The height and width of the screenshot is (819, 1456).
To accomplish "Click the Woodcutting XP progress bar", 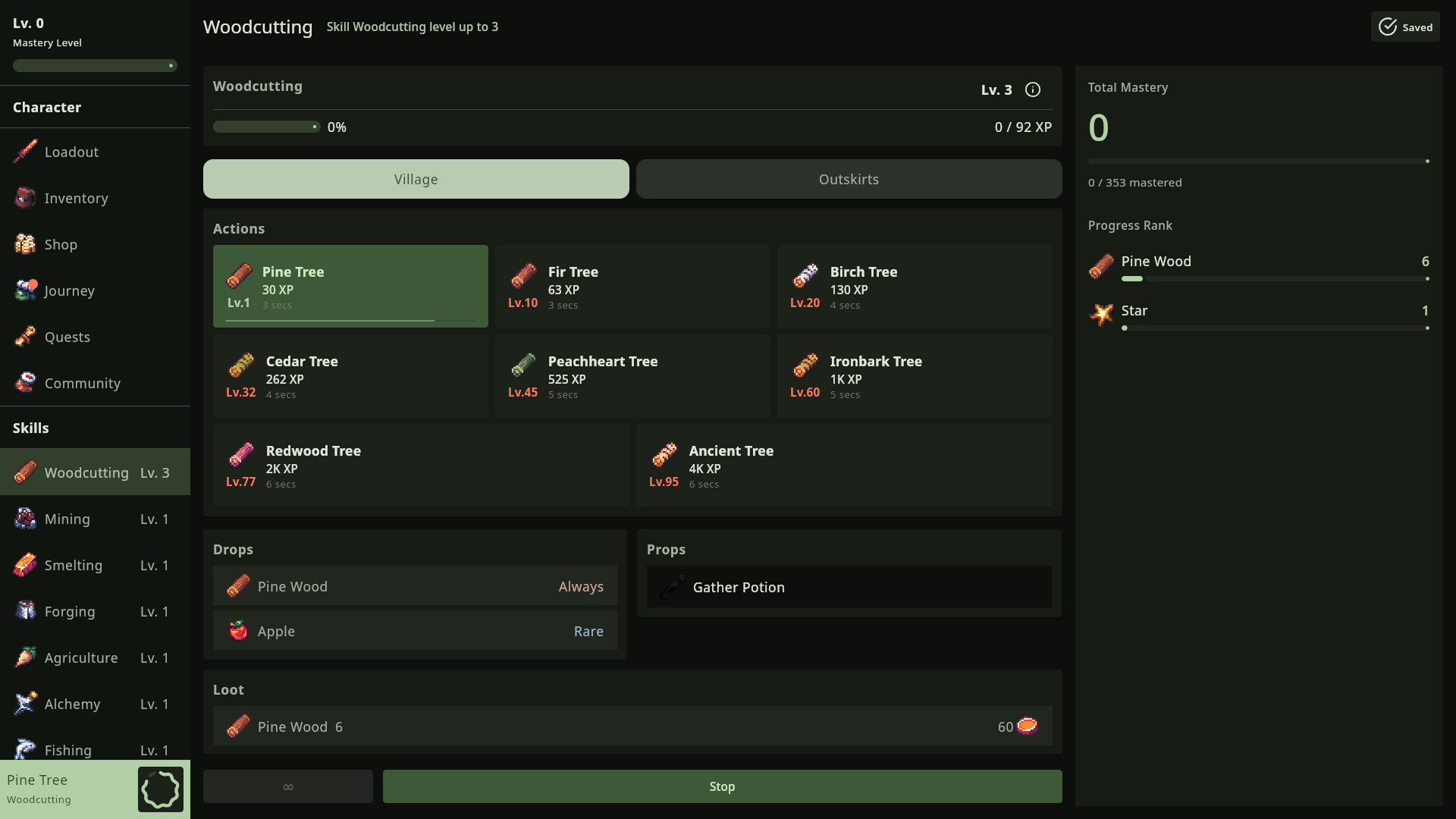I will pos(265,127).
